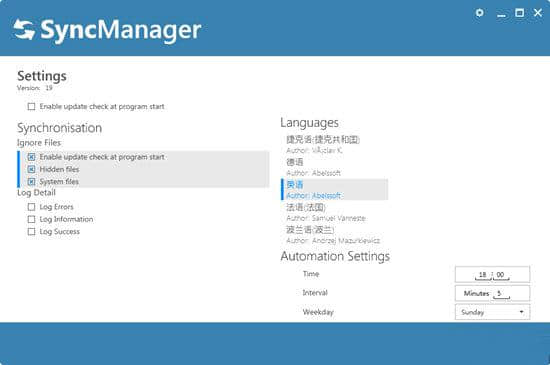Click the SyncManager sync arrows logo

[24, 30]
